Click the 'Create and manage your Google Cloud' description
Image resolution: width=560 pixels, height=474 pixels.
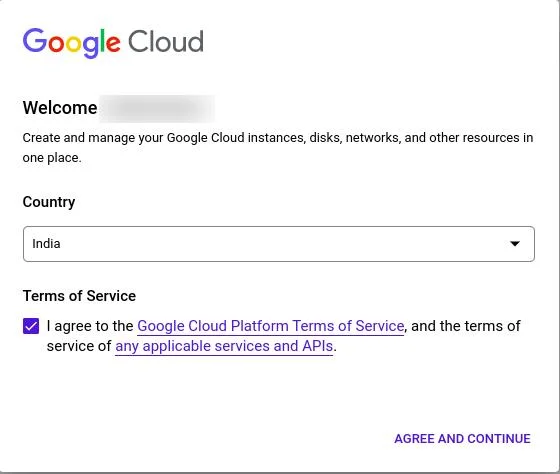pyautogui.click(x=278, y=148)
